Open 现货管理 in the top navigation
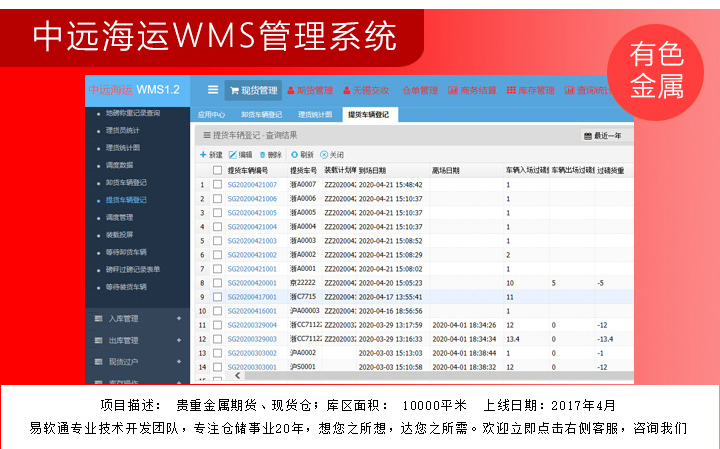Image resolution: width=720 pixels, height=449 pixels. pyautogui.click(x=253, y=90)
